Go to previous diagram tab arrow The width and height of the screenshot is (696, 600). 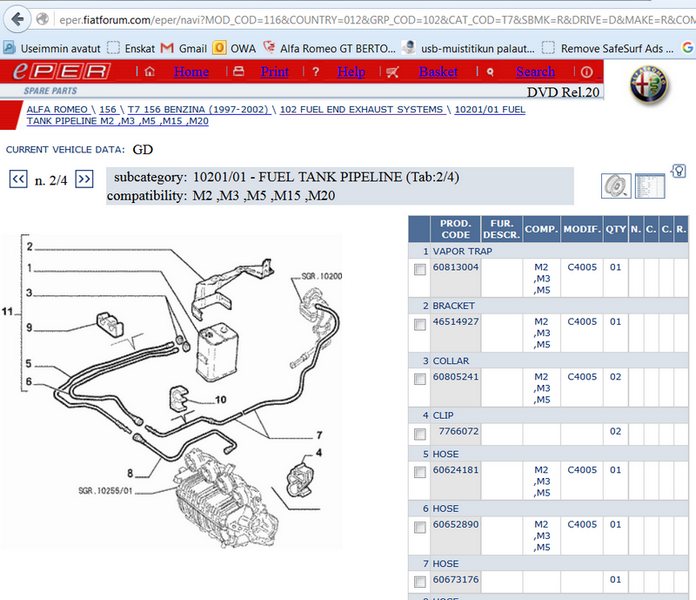pyautogui.click(x=18, y=180)
